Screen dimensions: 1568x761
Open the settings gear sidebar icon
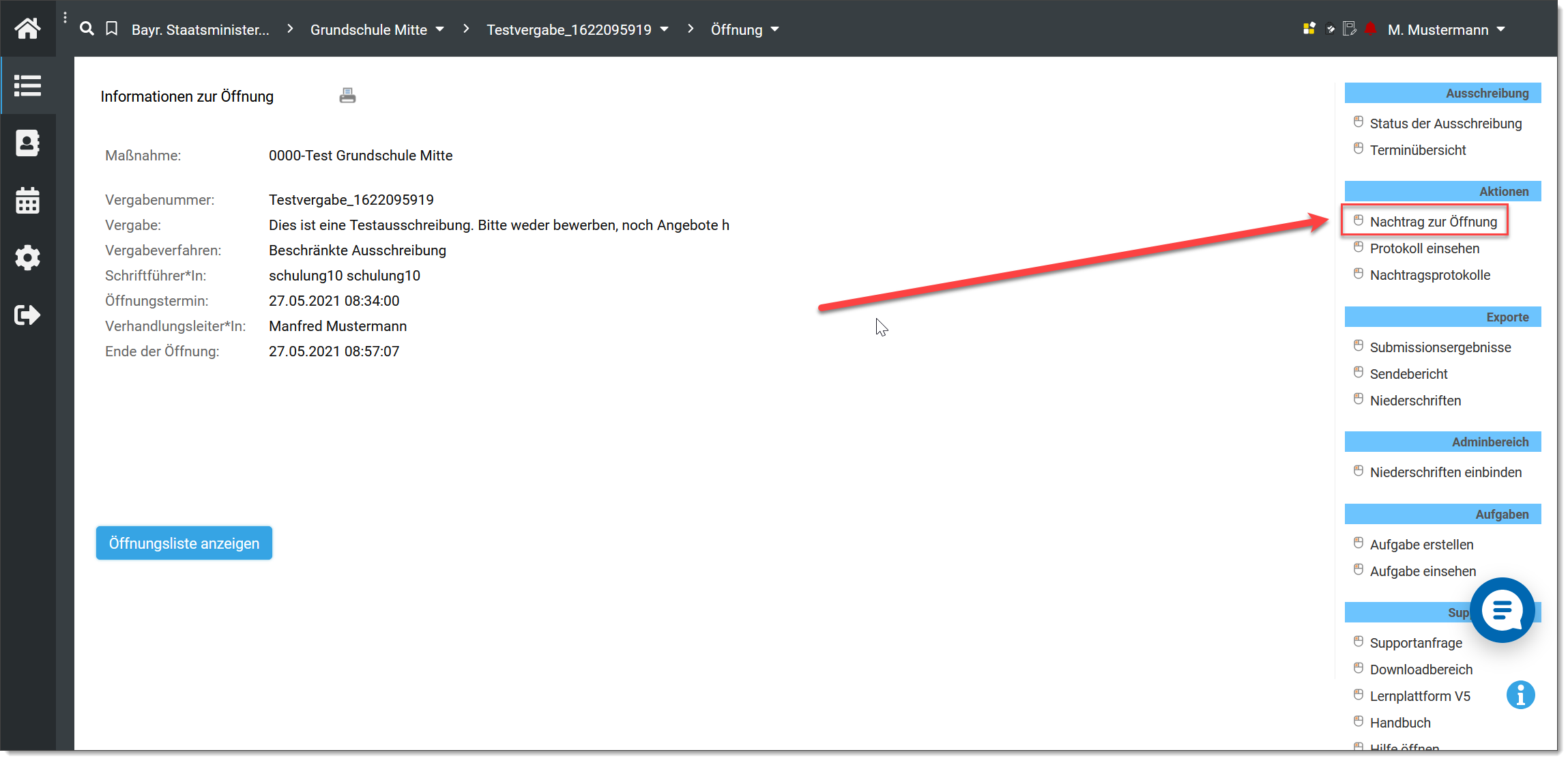tap(27, 258)
